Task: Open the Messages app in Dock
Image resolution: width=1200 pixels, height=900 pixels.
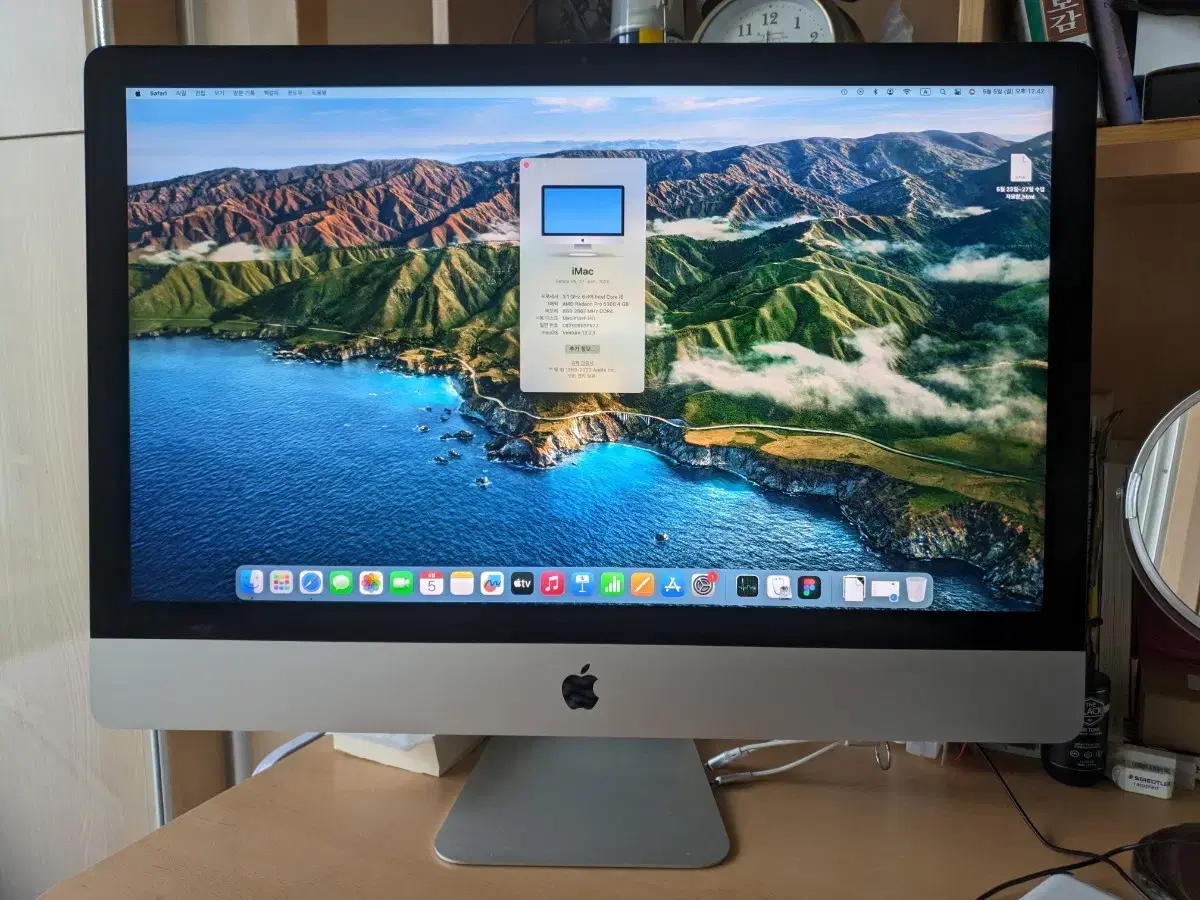Action: 341,582
